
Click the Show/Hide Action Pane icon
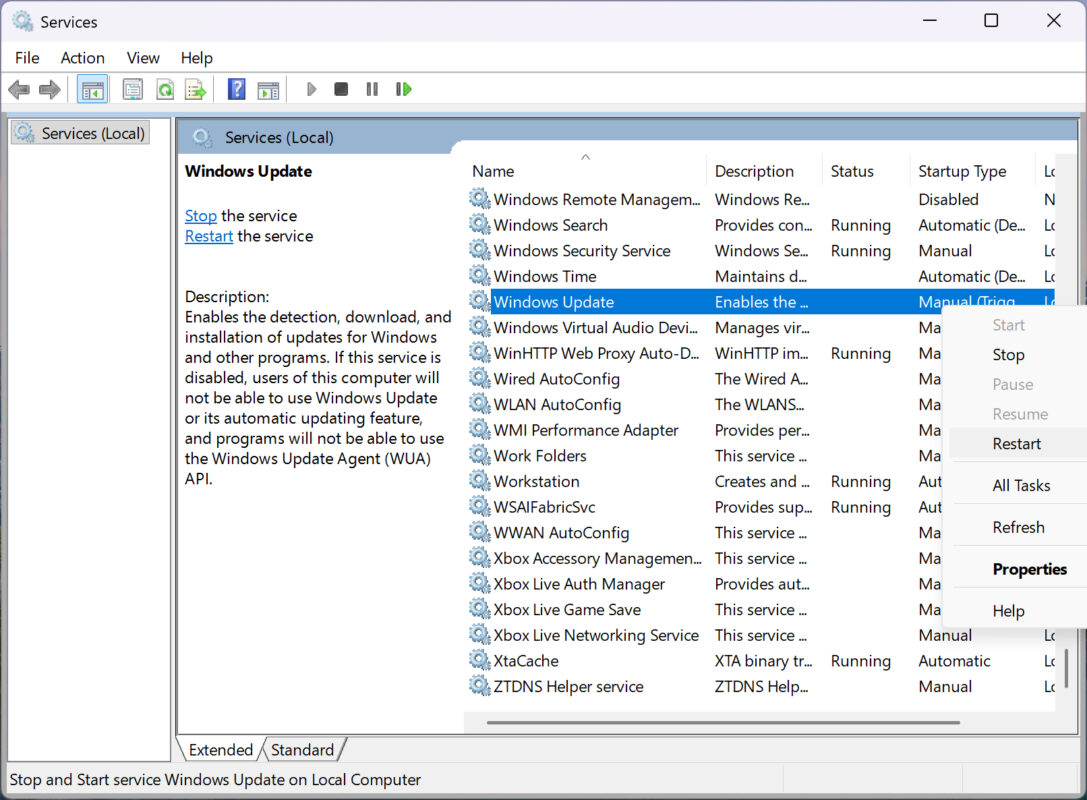click(268, 89)
